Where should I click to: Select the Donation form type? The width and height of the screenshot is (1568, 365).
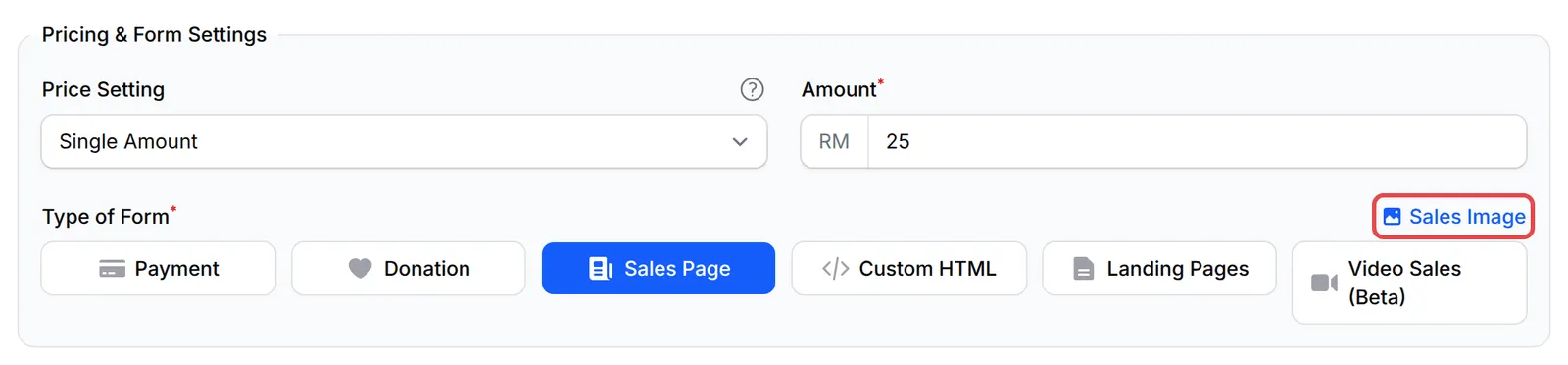pyautogui.click(x=409, y=268)
